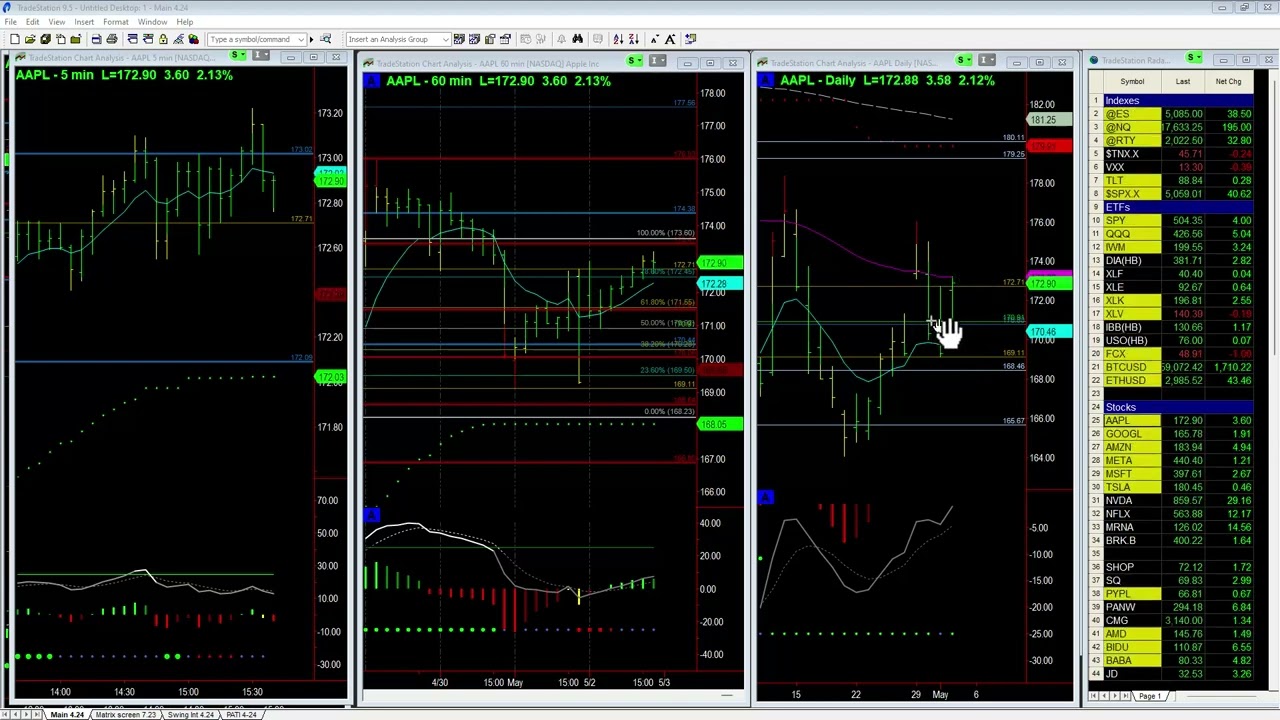This screenshot has height=720, width=1280.
Task: Click the symbol lookup icon
Action: [x=325, y=39]
